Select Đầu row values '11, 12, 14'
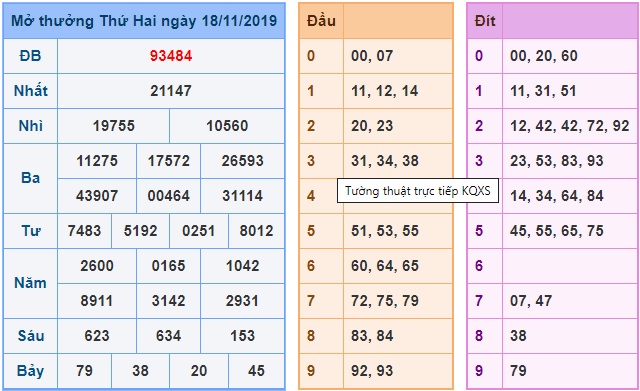This screenshot has height=391, width=640. tap(384, 91)
